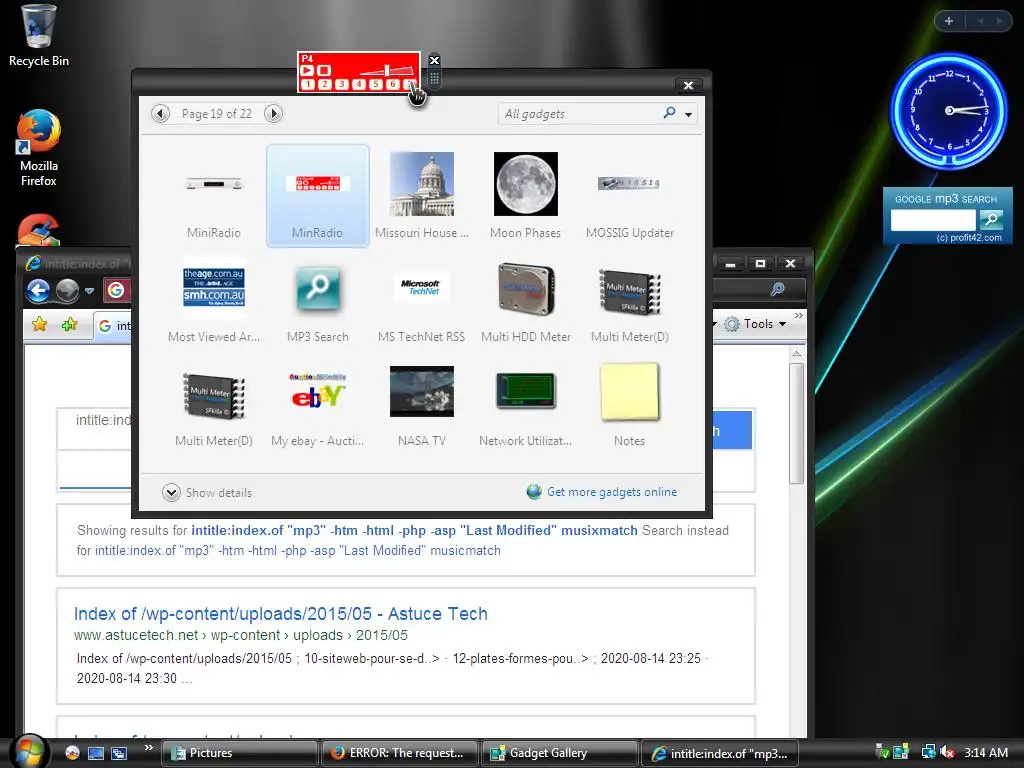Select preset 5 on MinRadio gadget
This screenshot has width=1024, height=768.
pyautogui.click(x=376, y=84)
